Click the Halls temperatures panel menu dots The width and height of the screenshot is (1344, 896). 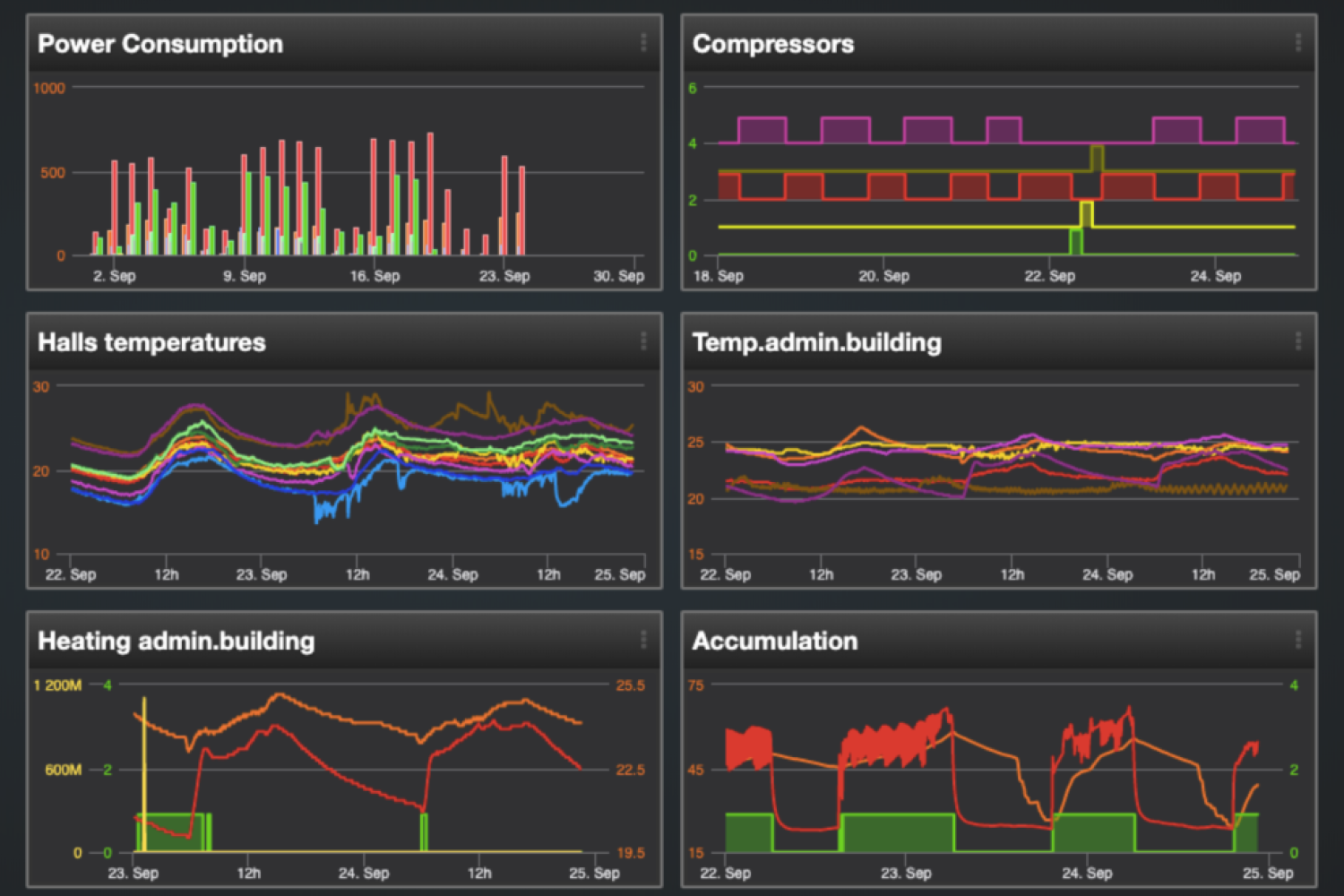pos(643,340)
